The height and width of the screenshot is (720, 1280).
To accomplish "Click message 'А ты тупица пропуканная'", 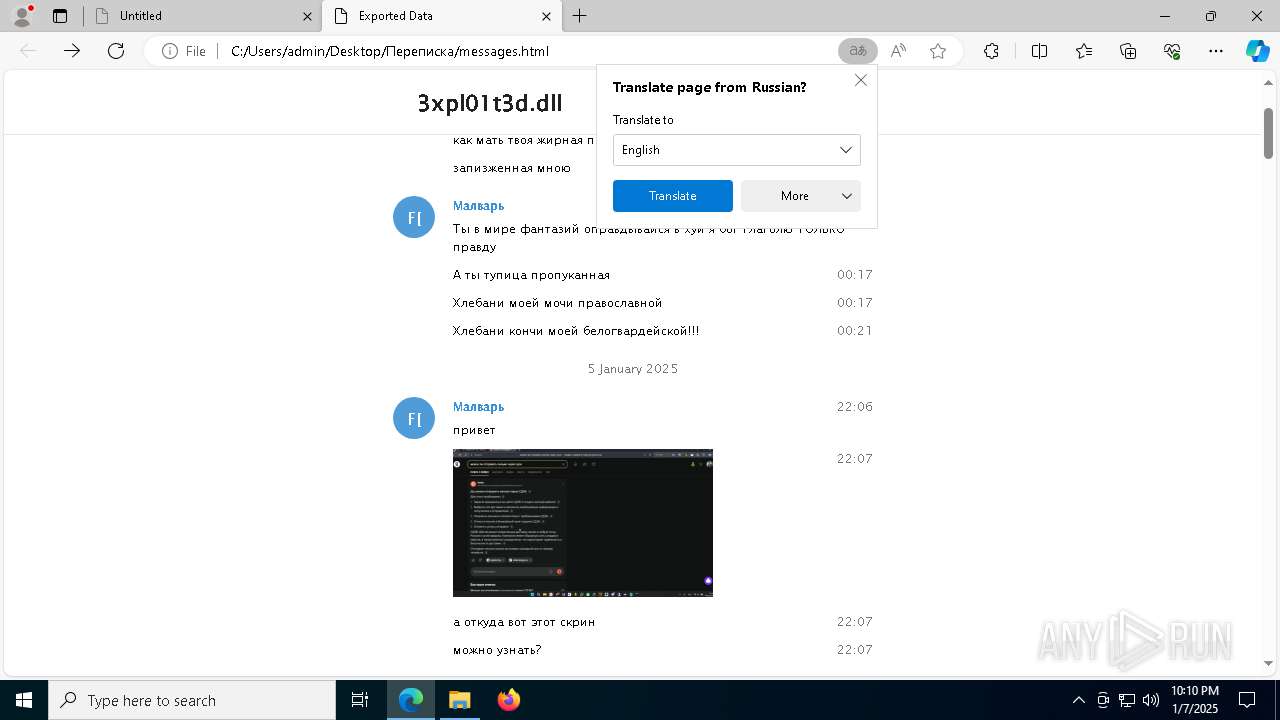I will 531,275.
